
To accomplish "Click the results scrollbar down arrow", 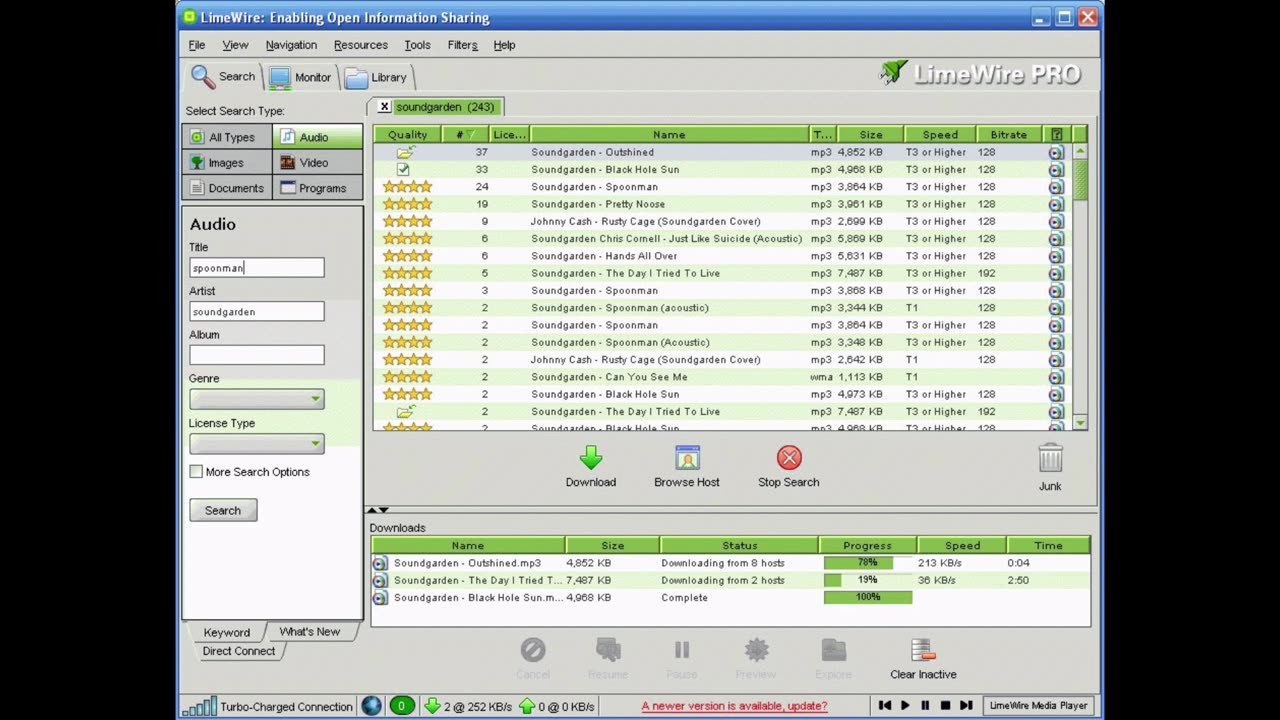I will (1080, 423).
